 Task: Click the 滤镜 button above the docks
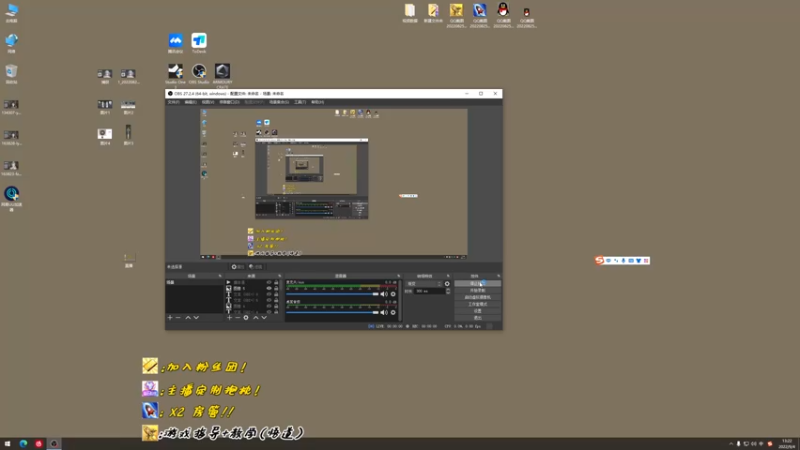pyautogui.click(x=255, y=266)
